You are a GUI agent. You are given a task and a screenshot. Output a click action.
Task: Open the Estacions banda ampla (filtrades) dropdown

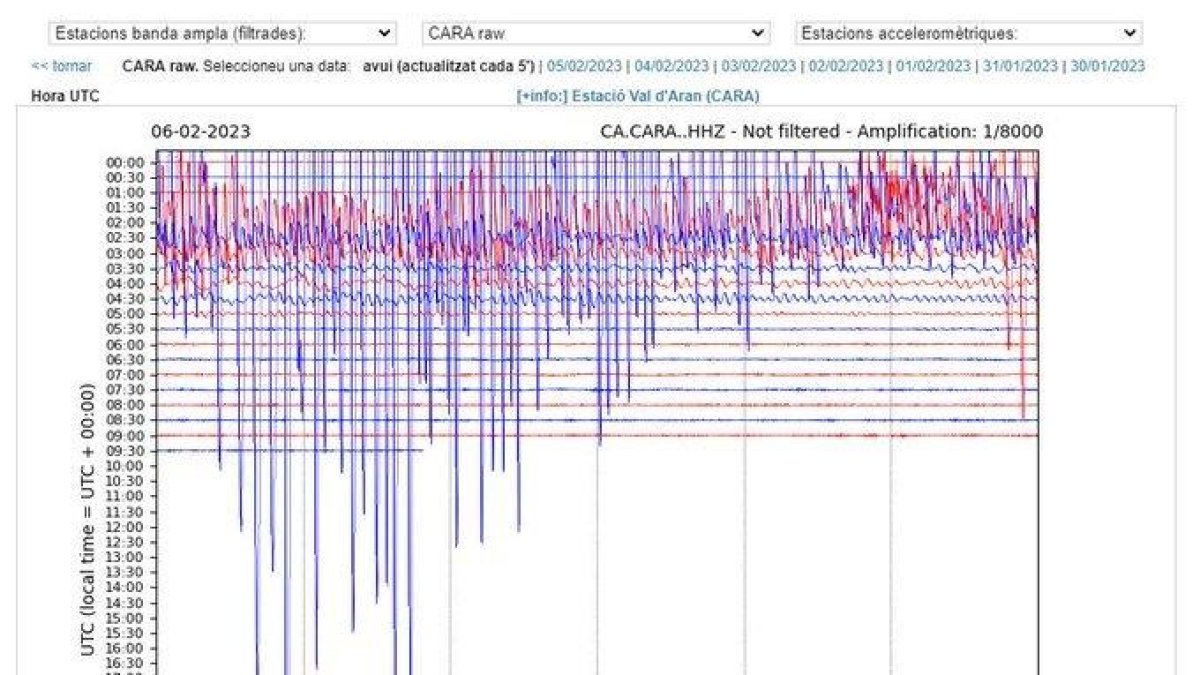pos(223,33)
